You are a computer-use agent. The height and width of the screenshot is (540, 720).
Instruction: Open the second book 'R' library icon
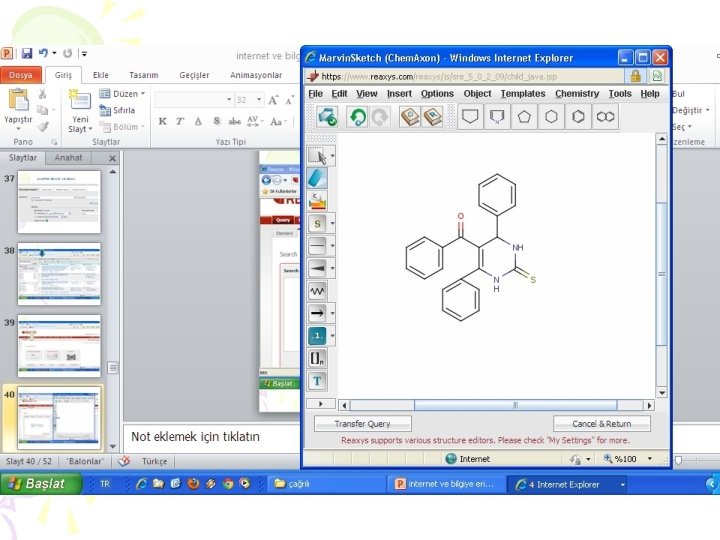[x=432, y=117]
